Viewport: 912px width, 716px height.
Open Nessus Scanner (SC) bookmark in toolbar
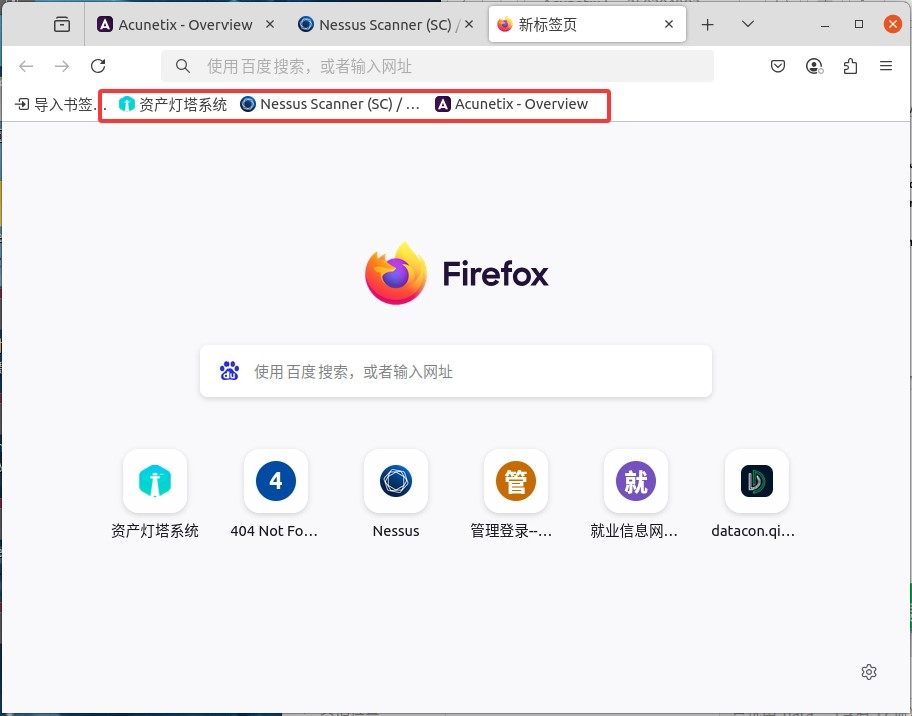[330, 104]
